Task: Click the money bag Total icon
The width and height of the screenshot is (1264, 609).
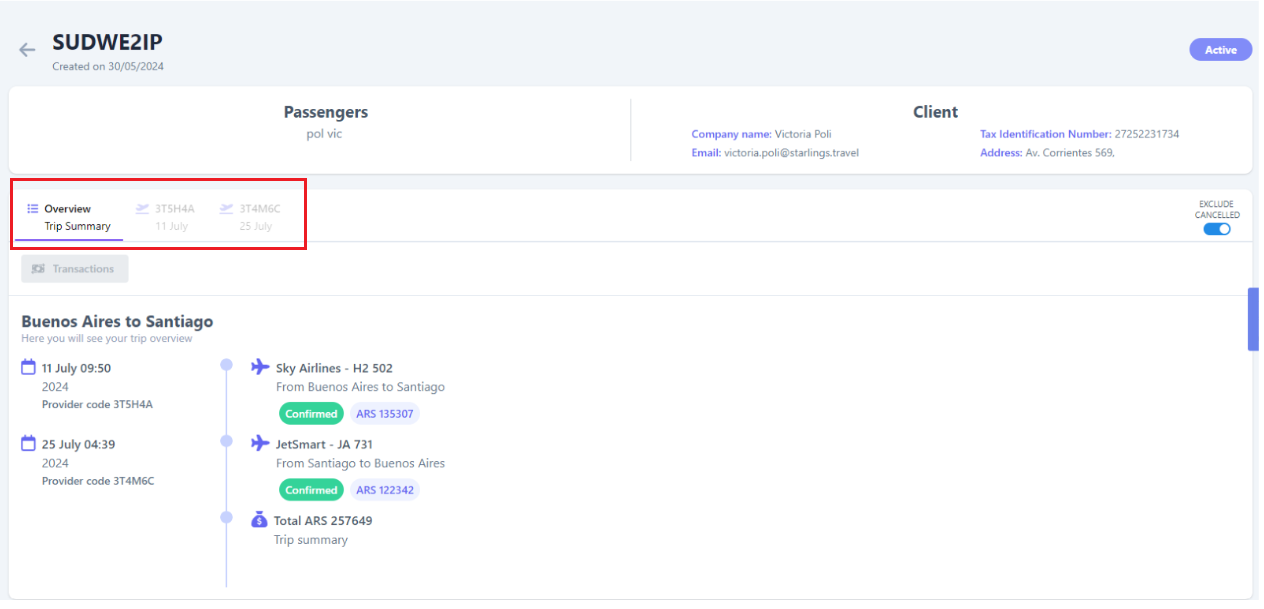Action: point(260,520)
